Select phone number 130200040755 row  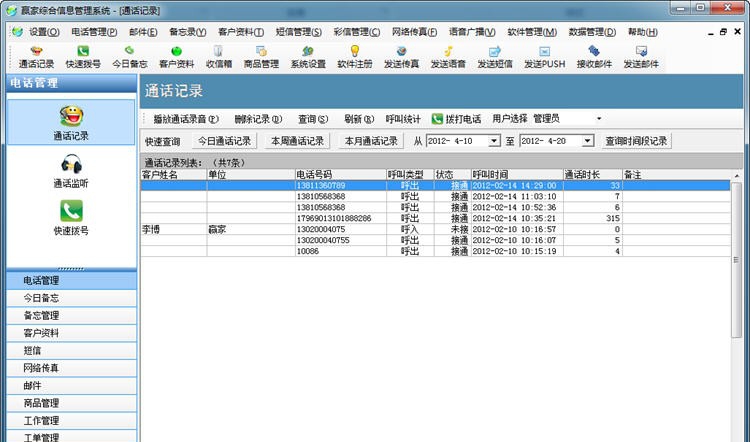435,240
